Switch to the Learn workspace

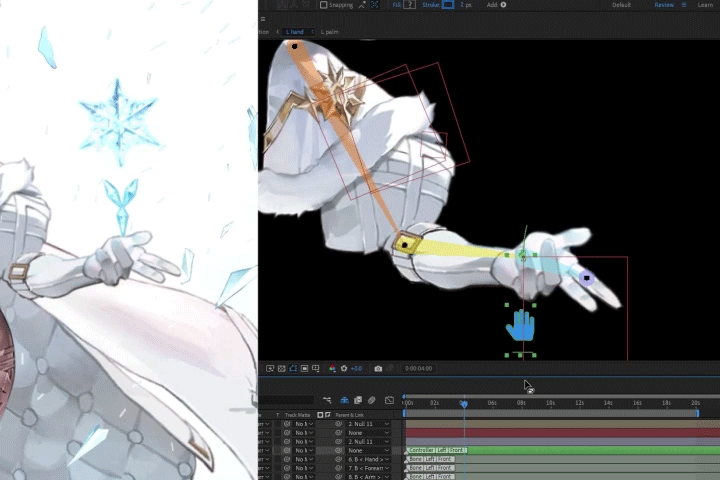(705, 5)
